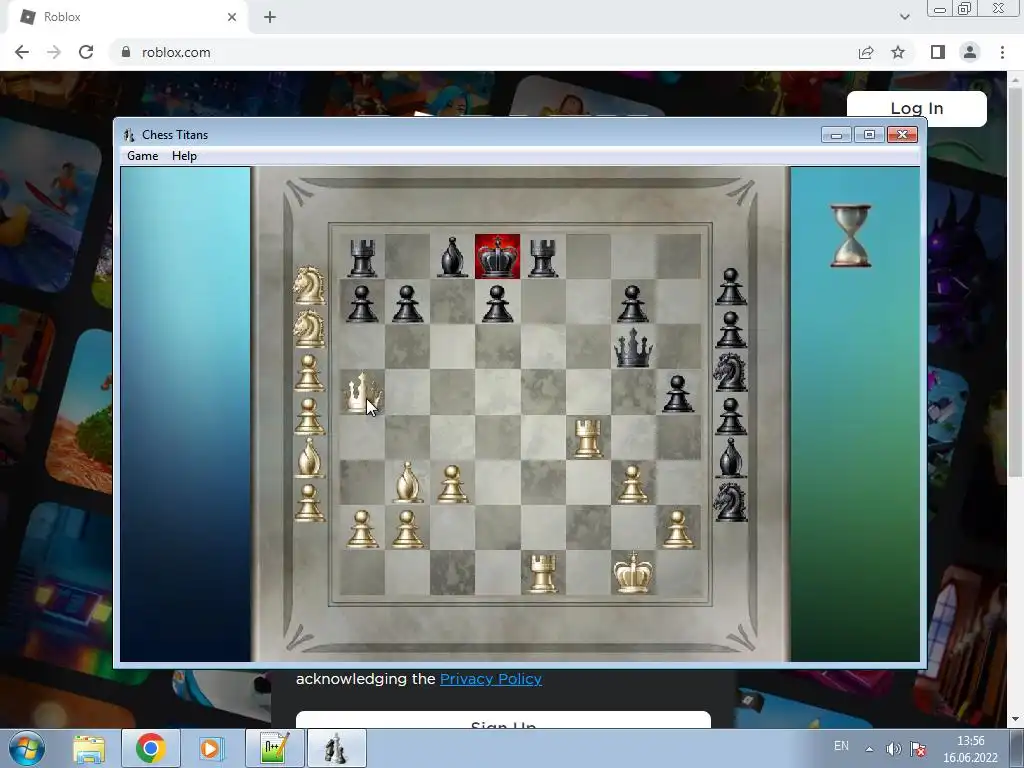Viewport: 1024px width, 768px height.
Task: Select the white pawn on h2
Action: 678,529
